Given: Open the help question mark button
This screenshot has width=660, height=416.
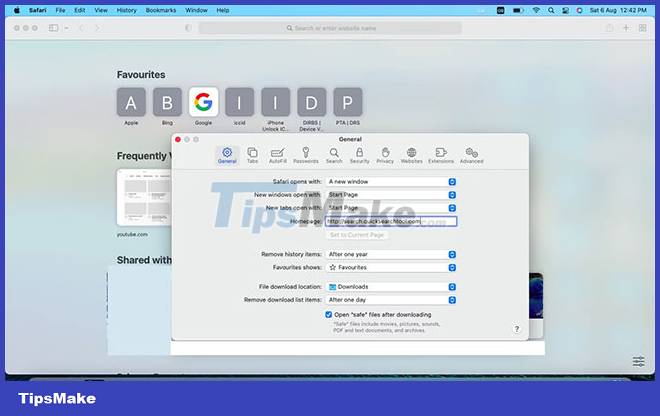Looking at the screenshot, I should [x=517, y=329].
